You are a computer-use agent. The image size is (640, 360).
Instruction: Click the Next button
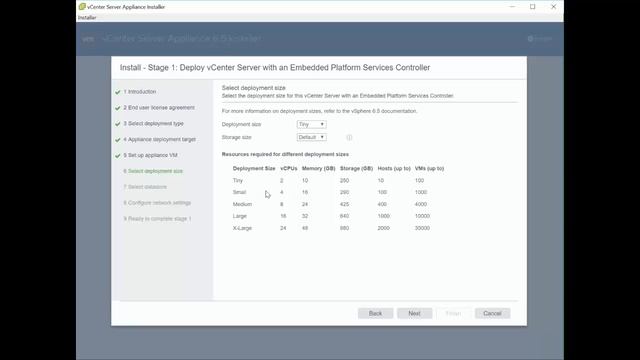click(x=414, y=313)
